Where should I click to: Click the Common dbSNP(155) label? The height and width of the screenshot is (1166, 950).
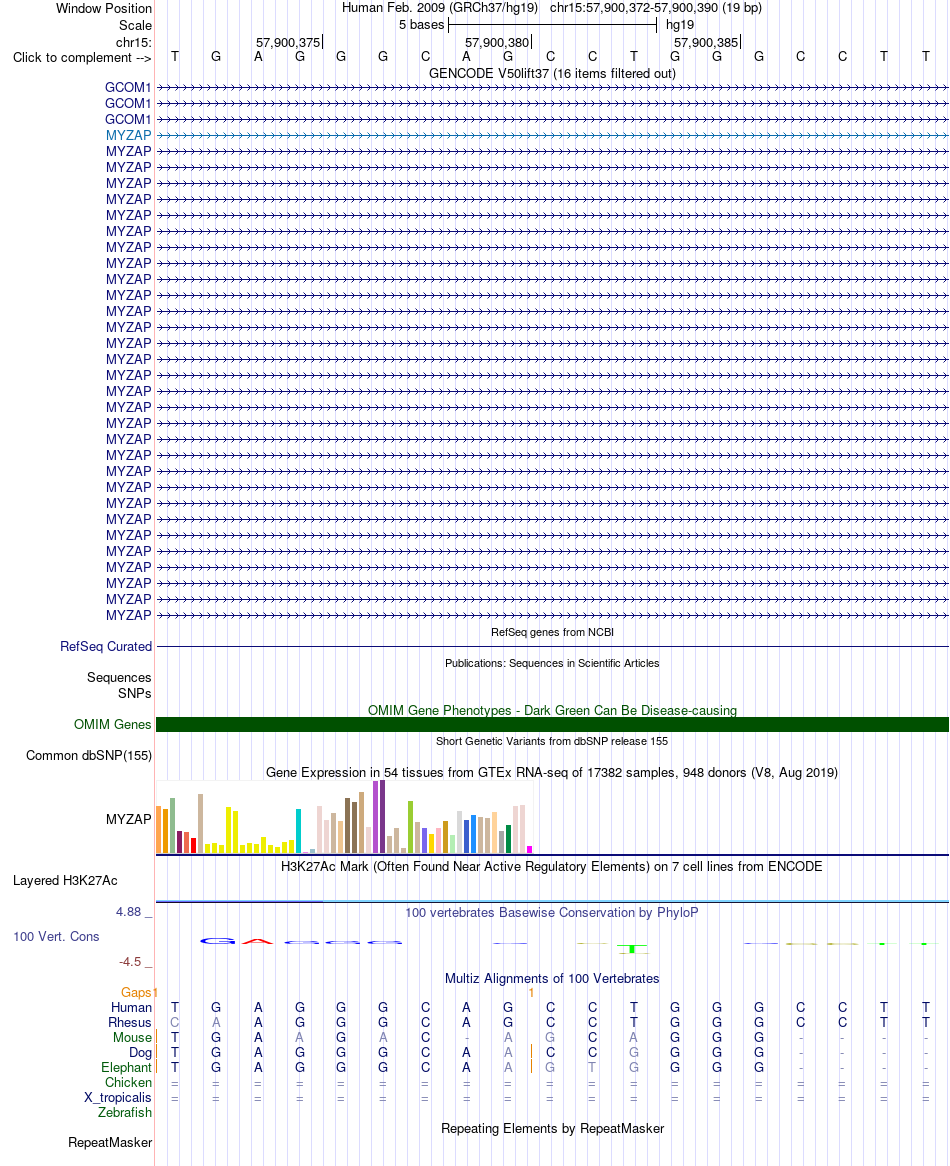(x=88, y=756)
